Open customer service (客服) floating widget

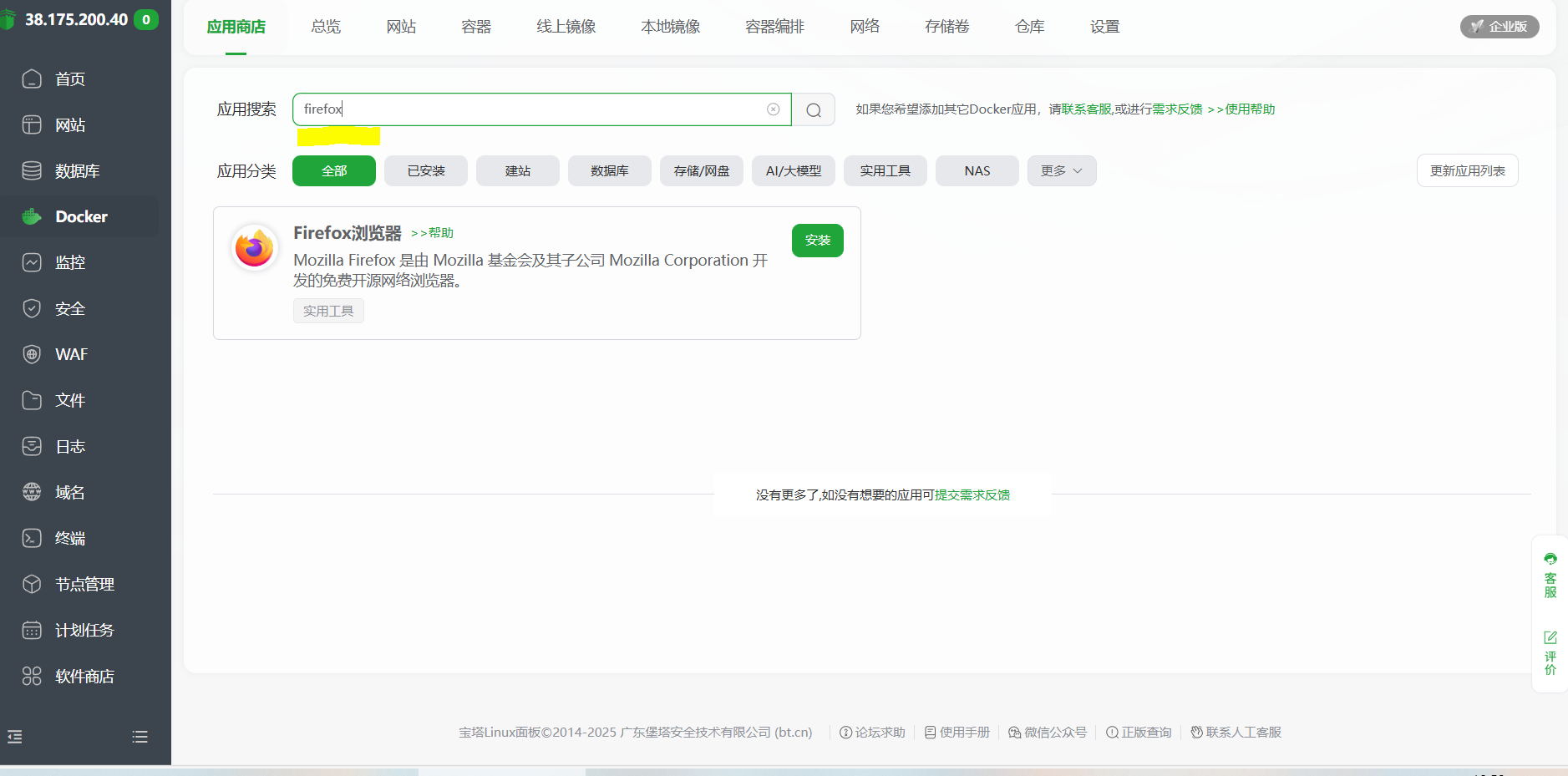point(1550,575)
